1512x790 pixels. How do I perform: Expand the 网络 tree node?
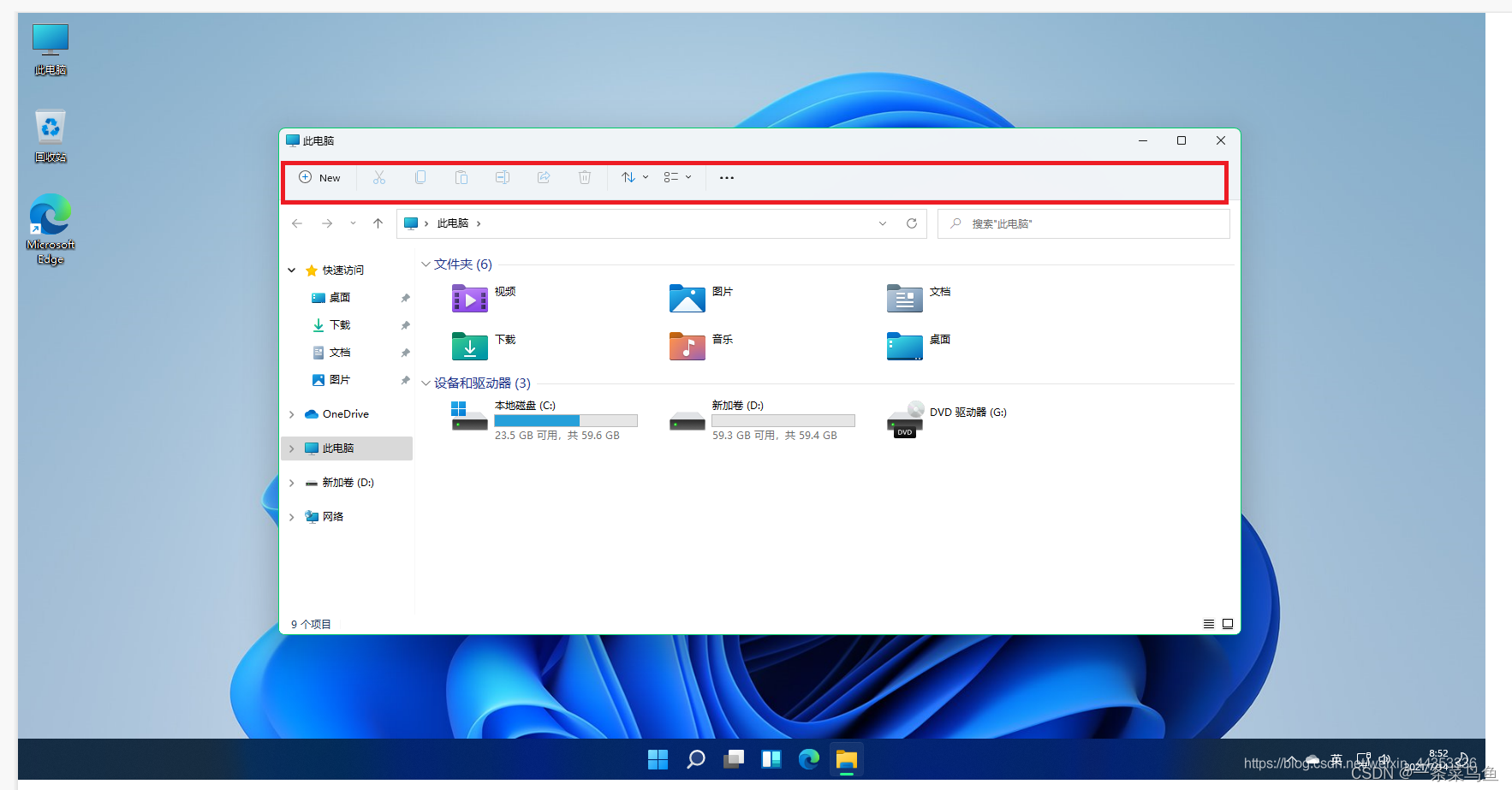tap(291, 517)
